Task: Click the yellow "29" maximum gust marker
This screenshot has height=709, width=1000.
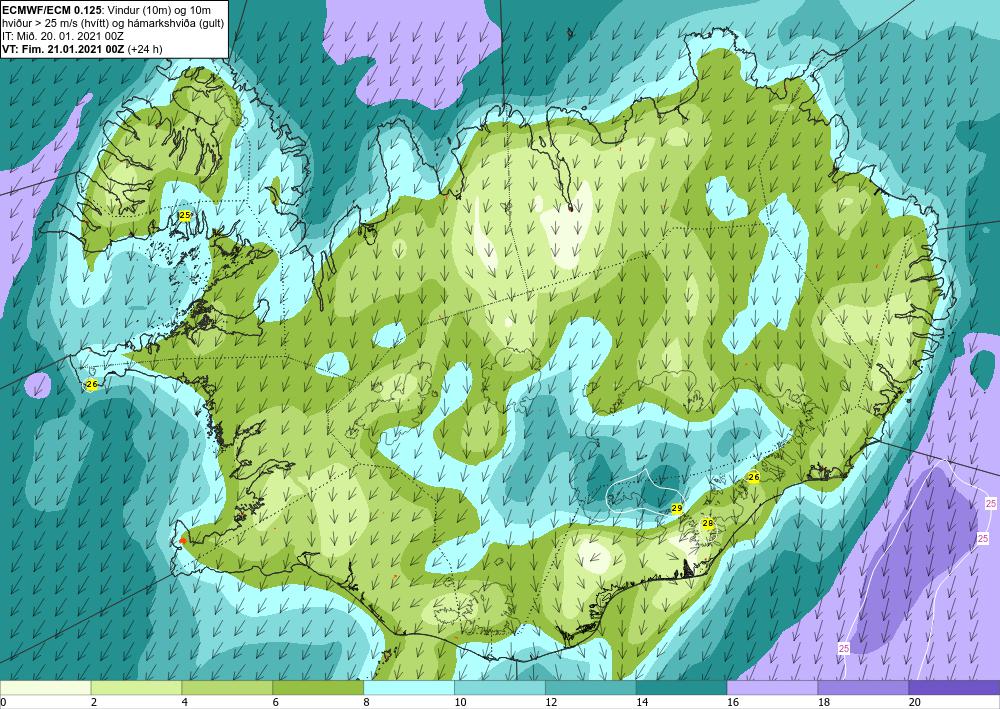Action: pos(677,508)
